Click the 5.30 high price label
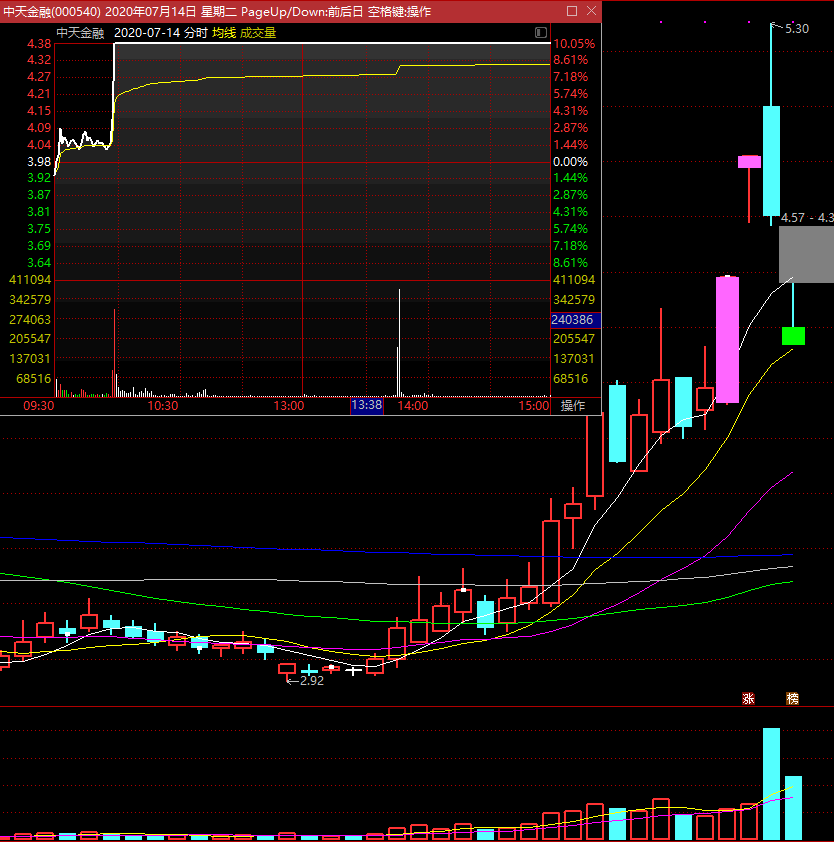This screenshot has height=842, width=834. point(797,28)
